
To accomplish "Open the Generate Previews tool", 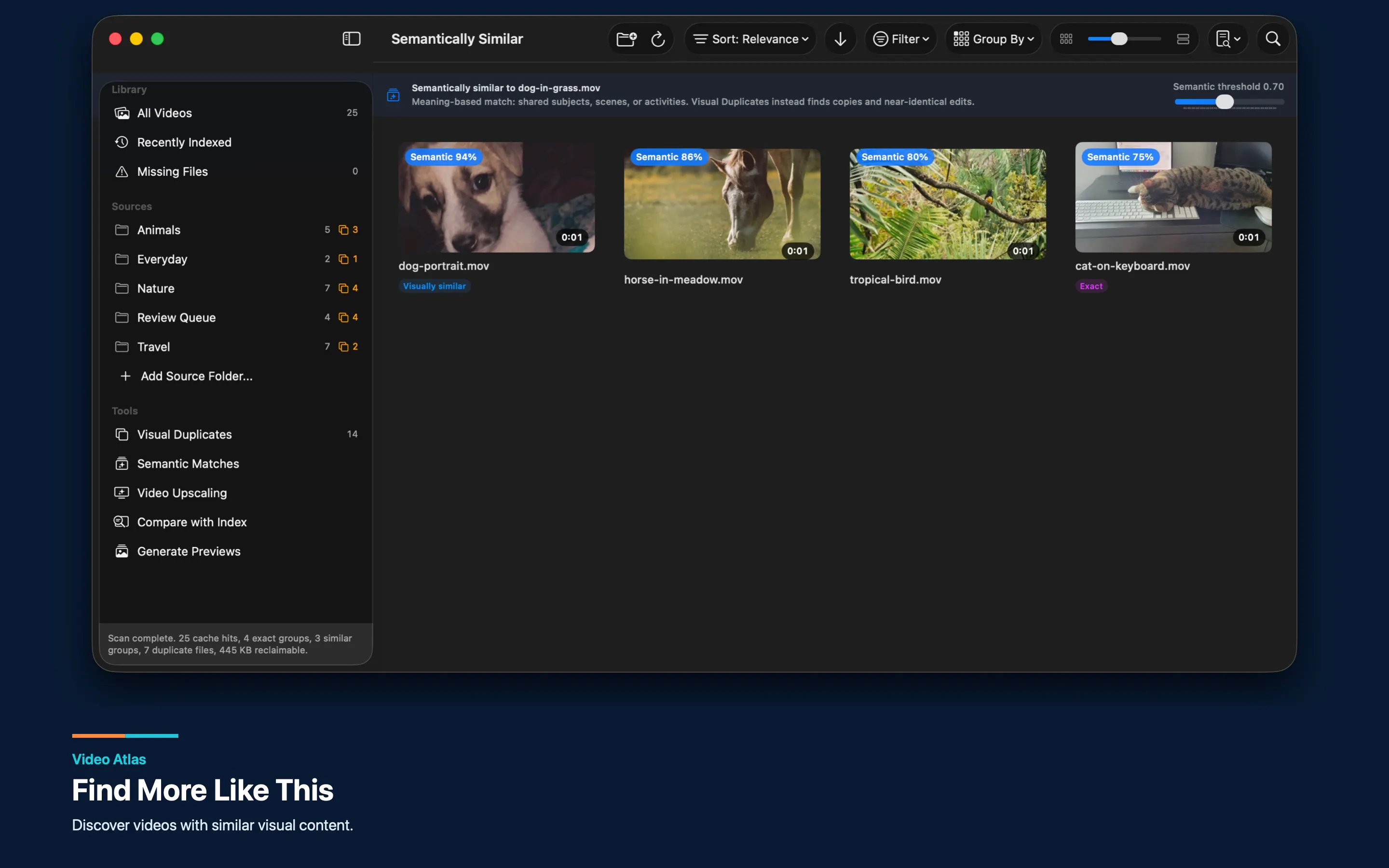I will tap(236, 552).
